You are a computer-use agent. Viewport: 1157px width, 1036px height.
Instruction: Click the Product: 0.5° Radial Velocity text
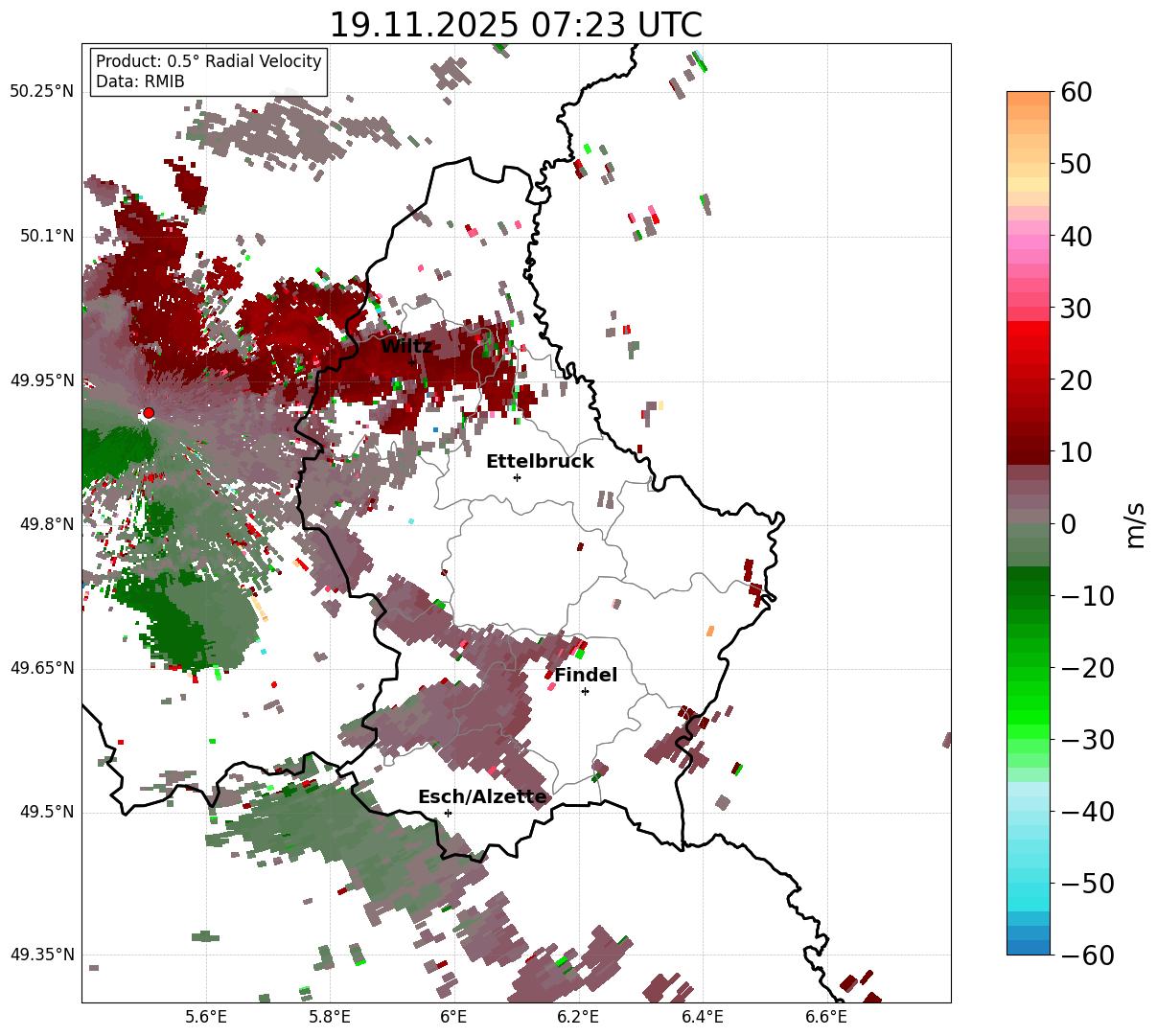pyautogui.click(x=209, y=61)
